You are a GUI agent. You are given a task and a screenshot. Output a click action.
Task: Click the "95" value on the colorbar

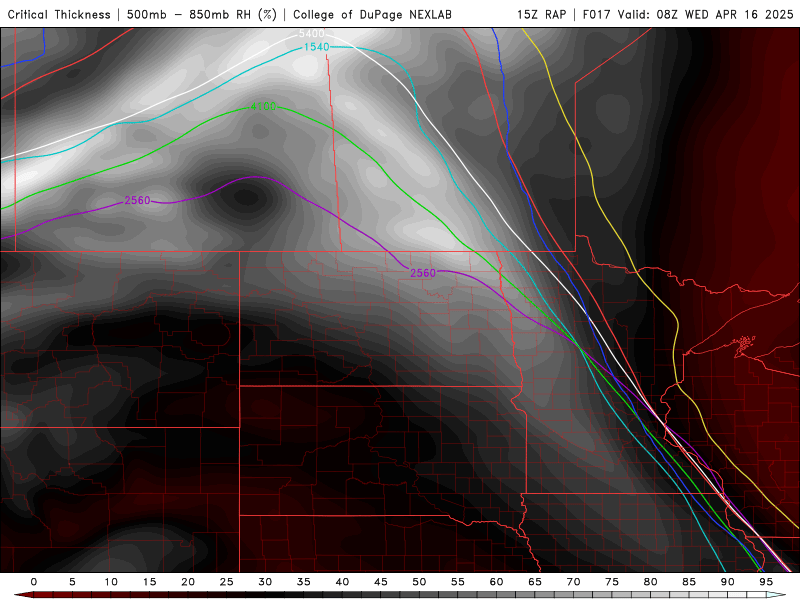[766, 582]
